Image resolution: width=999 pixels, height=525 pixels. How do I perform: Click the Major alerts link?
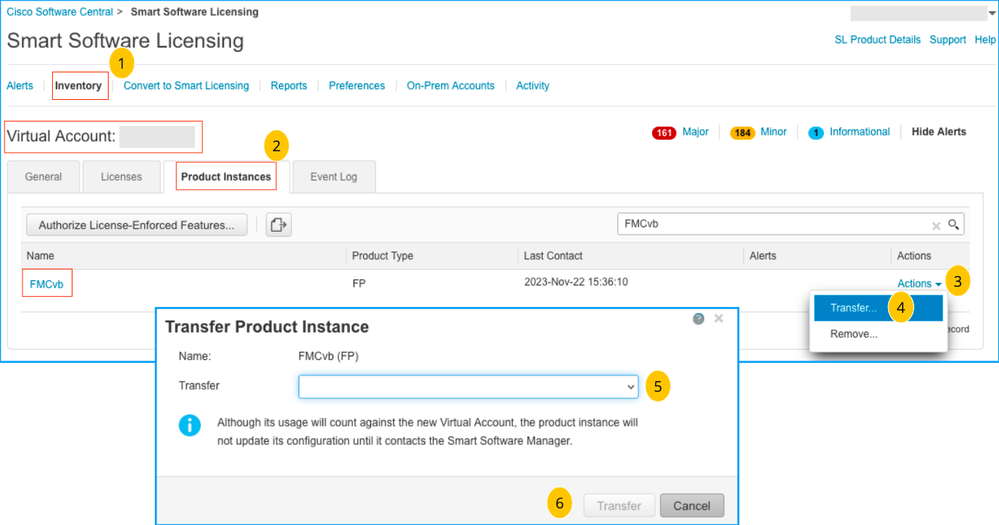click(695, 131)
